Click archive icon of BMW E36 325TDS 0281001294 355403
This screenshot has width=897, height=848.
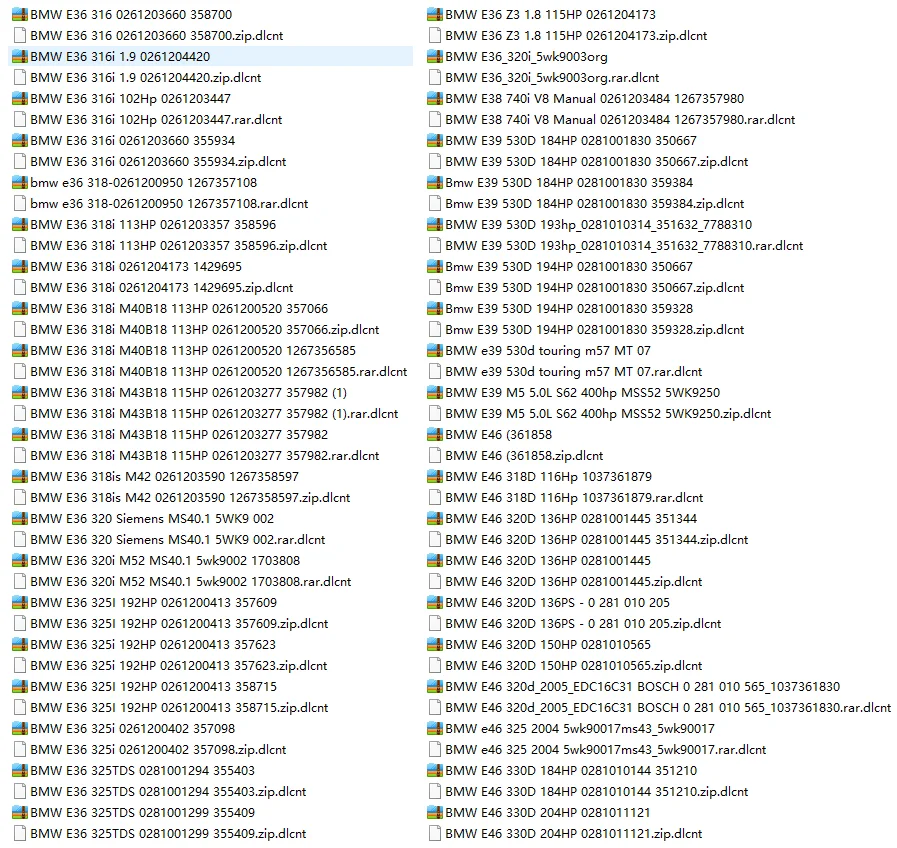(x=19, y=771)
